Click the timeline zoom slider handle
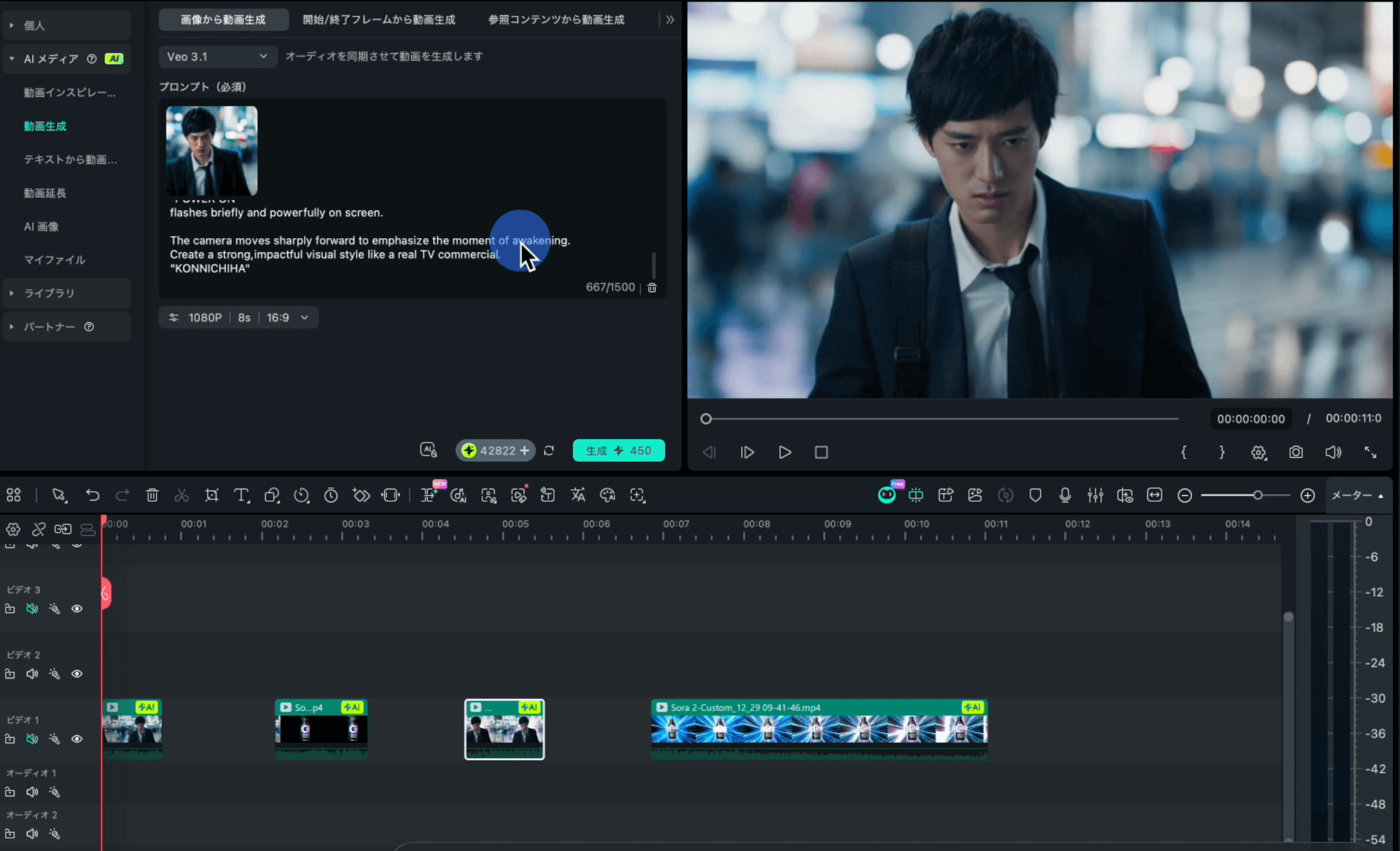Screen dimensions: 1400x851 1257,495
